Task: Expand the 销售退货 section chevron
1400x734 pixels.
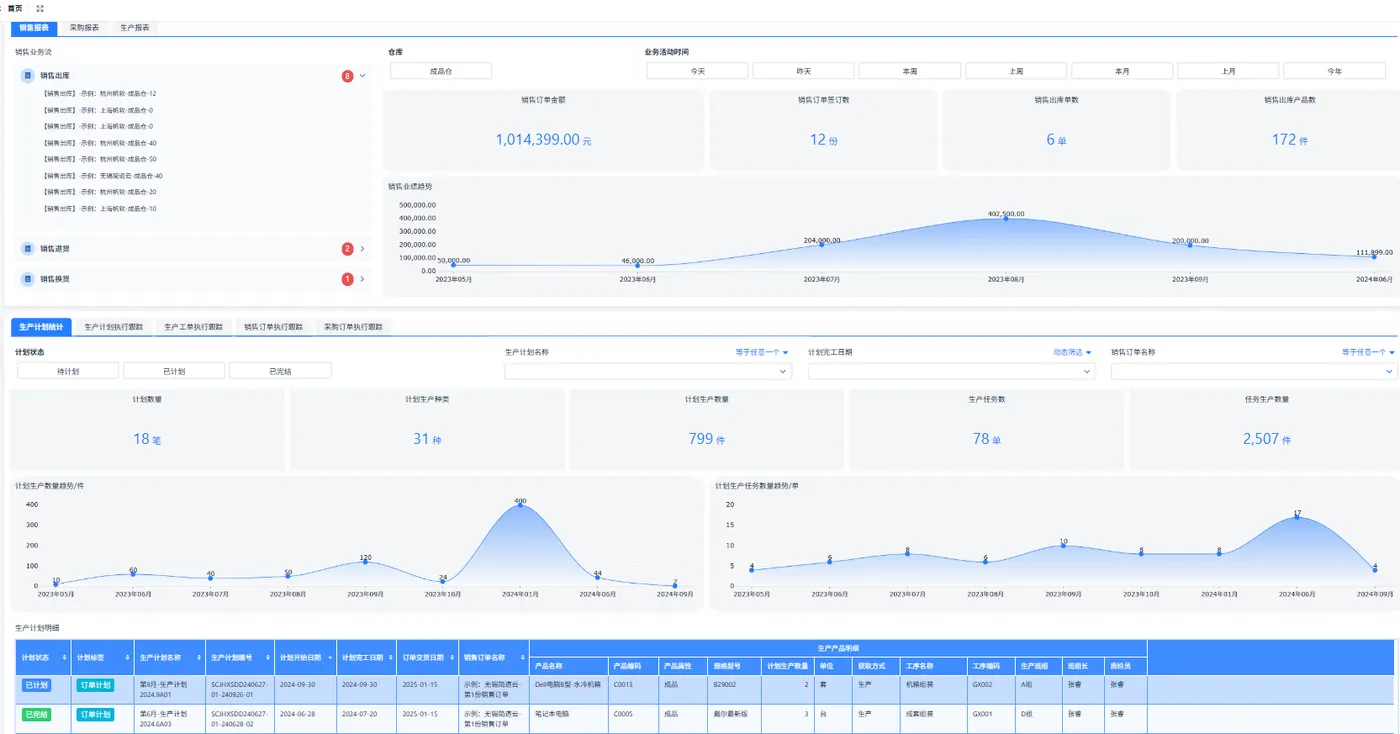Action: [362, 249]
